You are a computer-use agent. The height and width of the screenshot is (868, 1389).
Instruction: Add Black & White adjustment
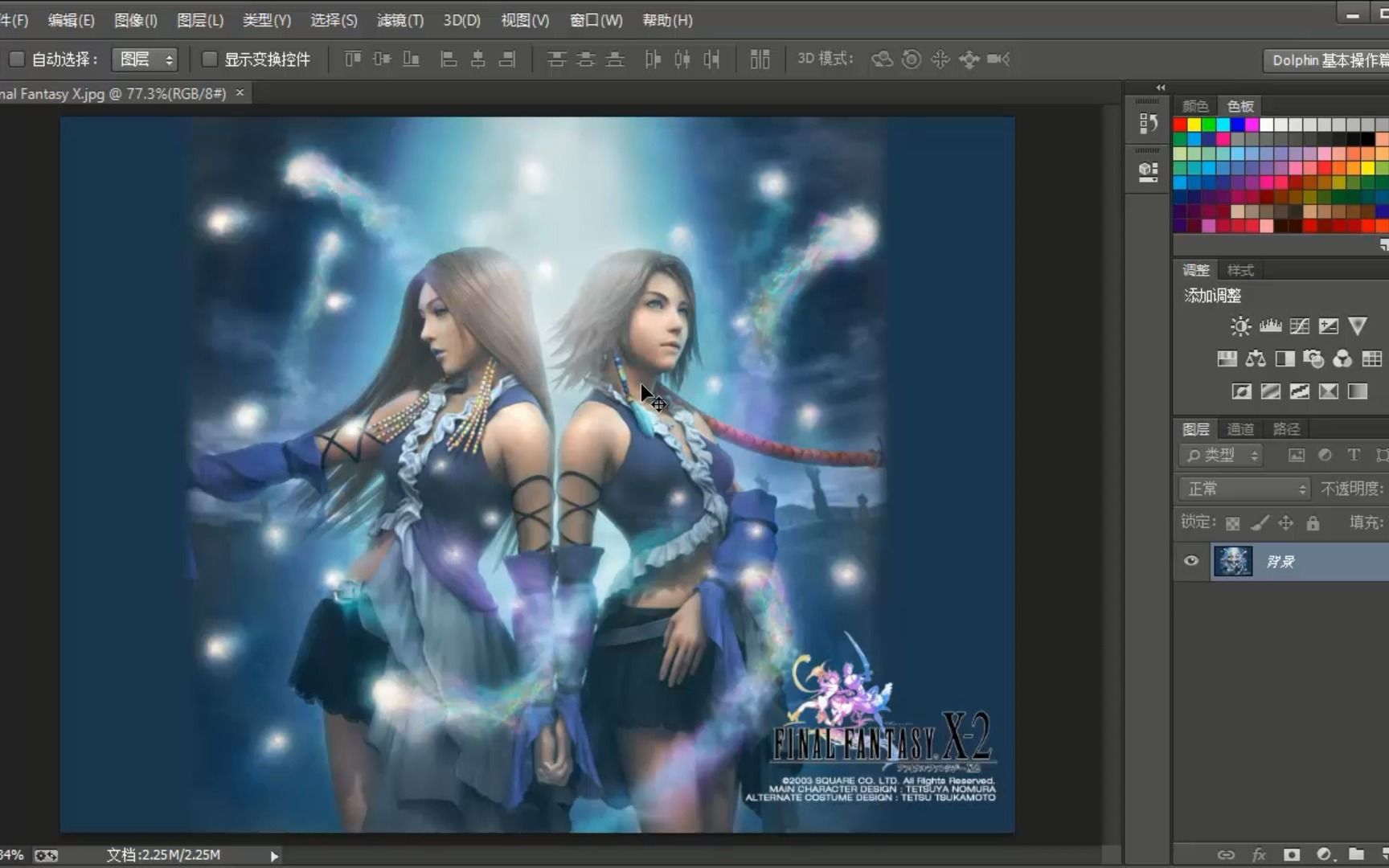[x=1285, y=358]
